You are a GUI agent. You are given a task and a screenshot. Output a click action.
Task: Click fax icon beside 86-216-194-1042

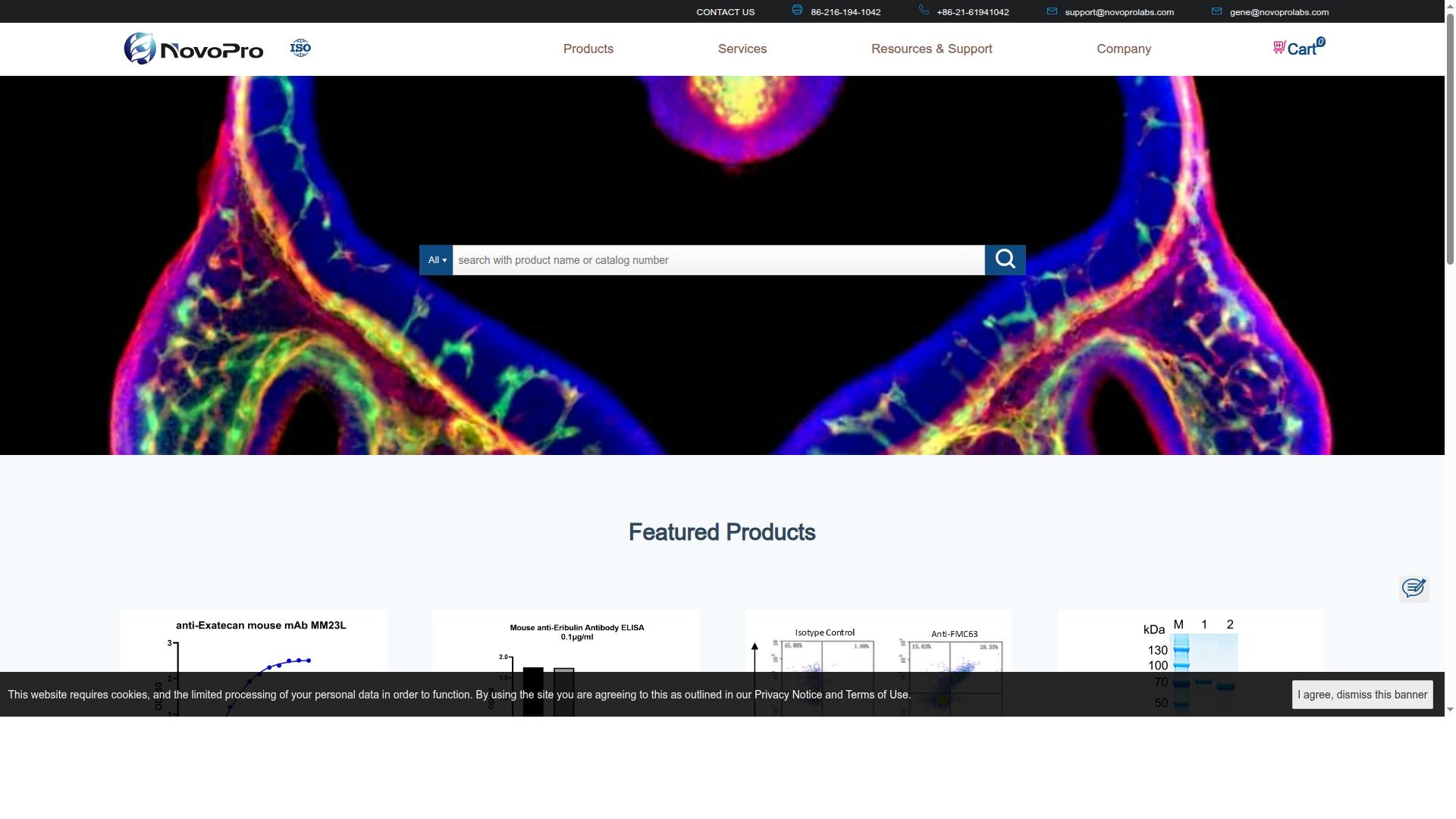[797, 10]
